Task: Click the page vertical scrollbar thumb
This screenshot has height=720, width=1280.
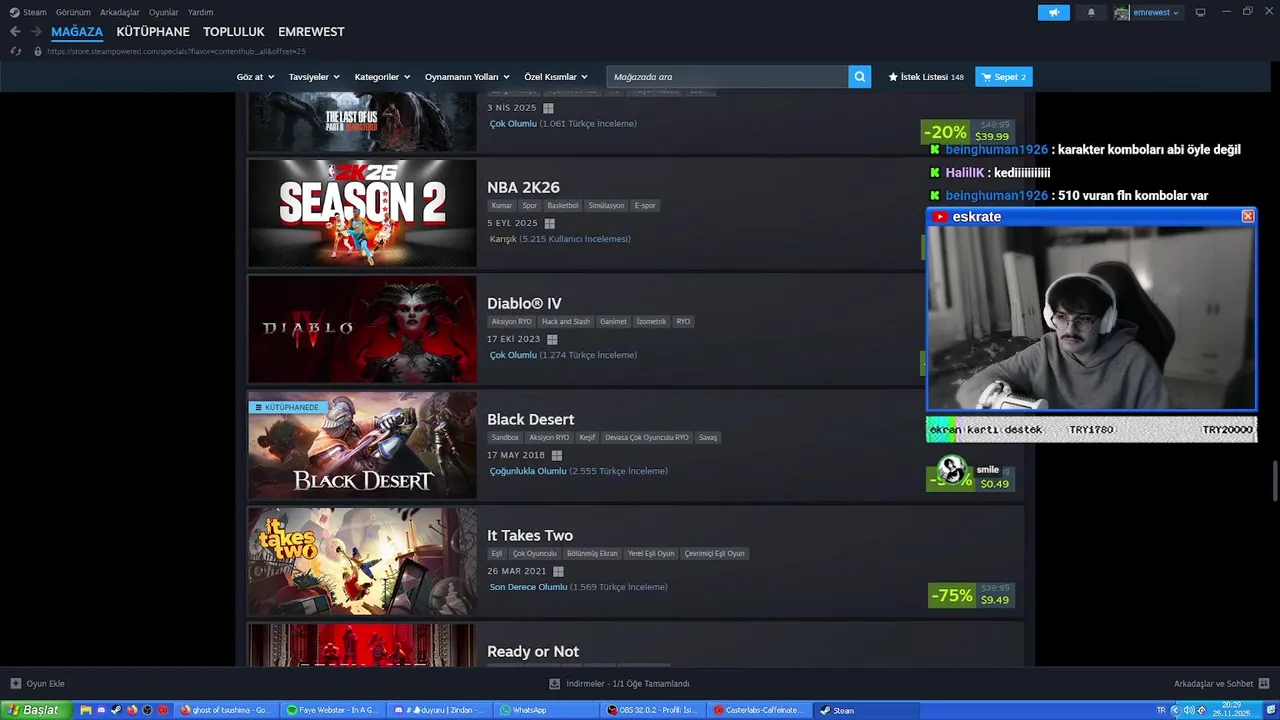Action: 1275,481
